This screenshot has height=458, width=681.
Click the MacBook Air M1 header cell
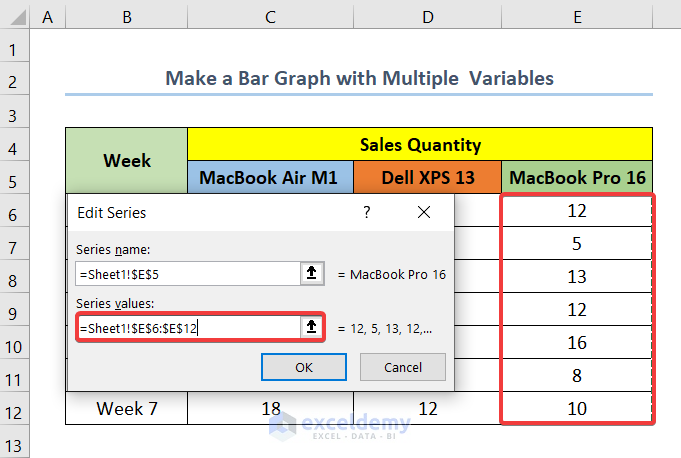(270, 178)
